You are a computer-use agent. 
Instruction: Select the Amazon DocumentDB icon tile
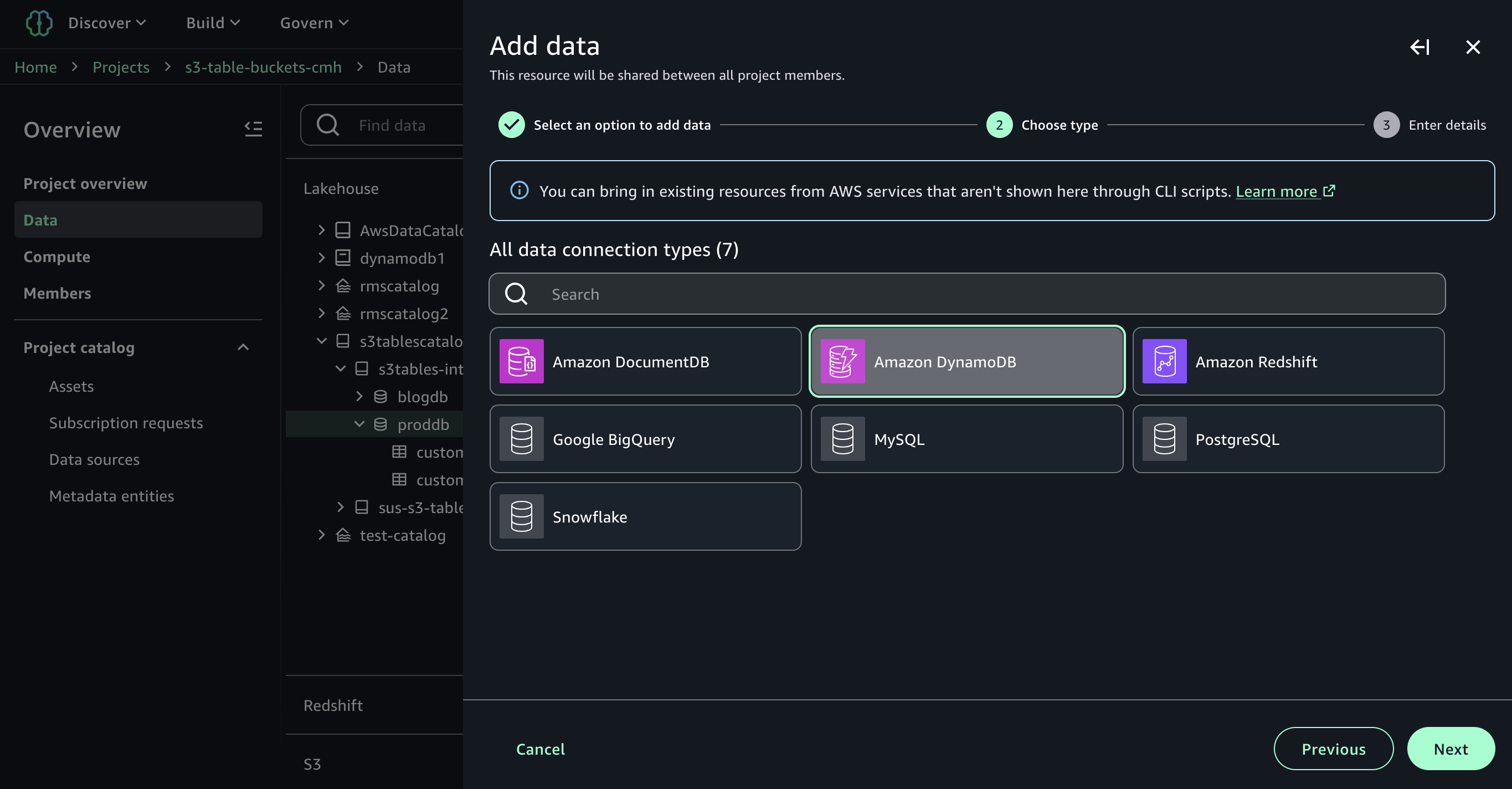(x=521, y=361)
